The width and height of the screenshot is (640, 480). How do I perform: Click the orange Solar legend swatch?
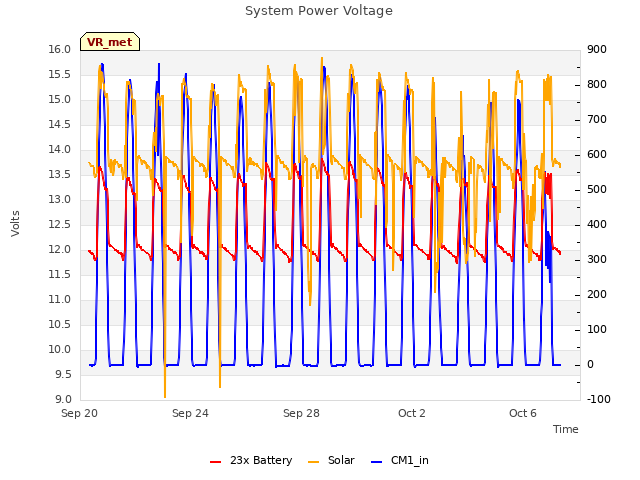pyautogui.click(x=313, y=462)
